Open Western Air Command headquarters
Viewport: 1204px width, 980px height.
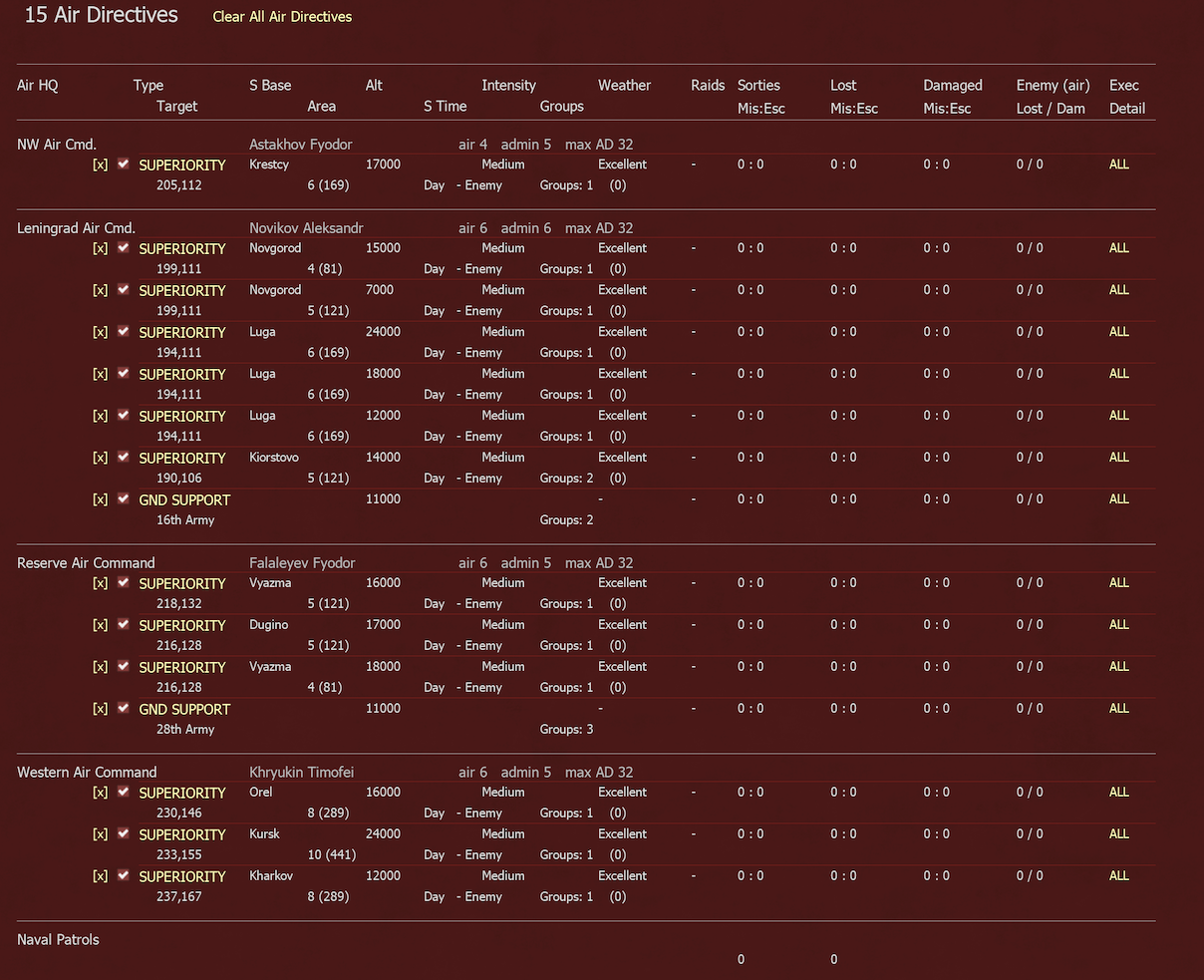(x=87, y=773)
